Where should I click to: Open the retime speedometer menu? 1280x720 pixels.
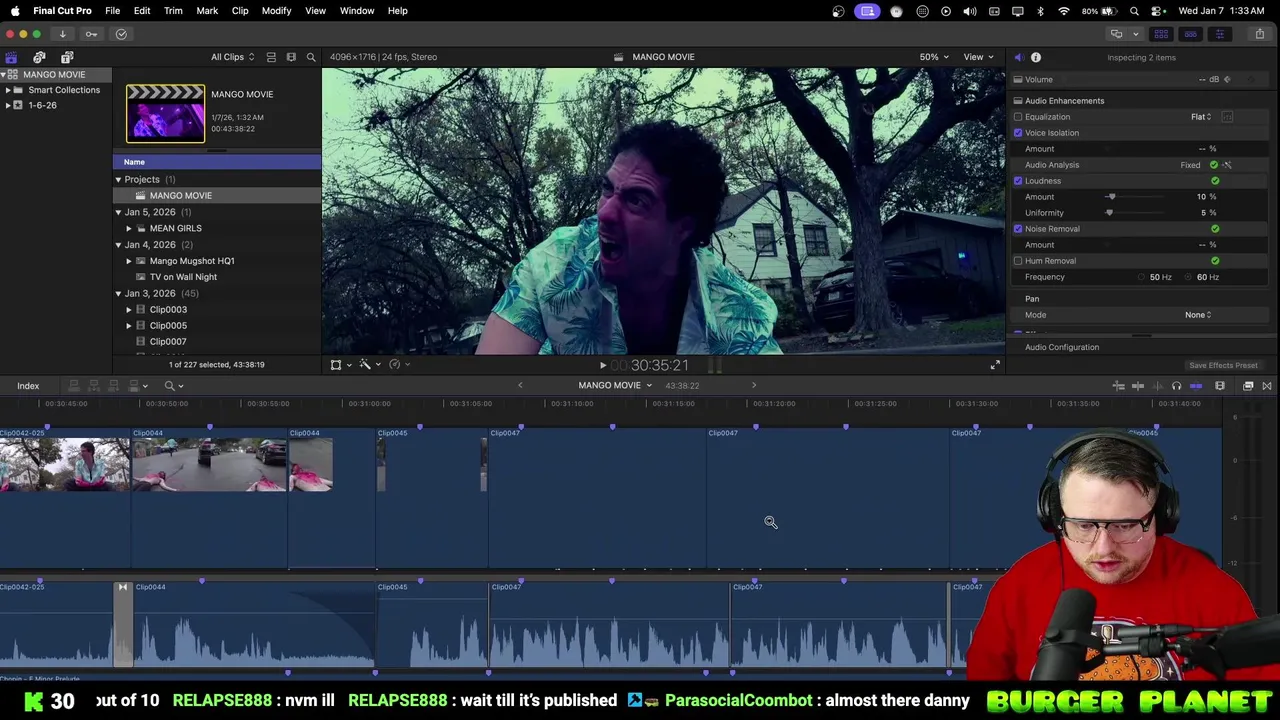pos(397,365)
